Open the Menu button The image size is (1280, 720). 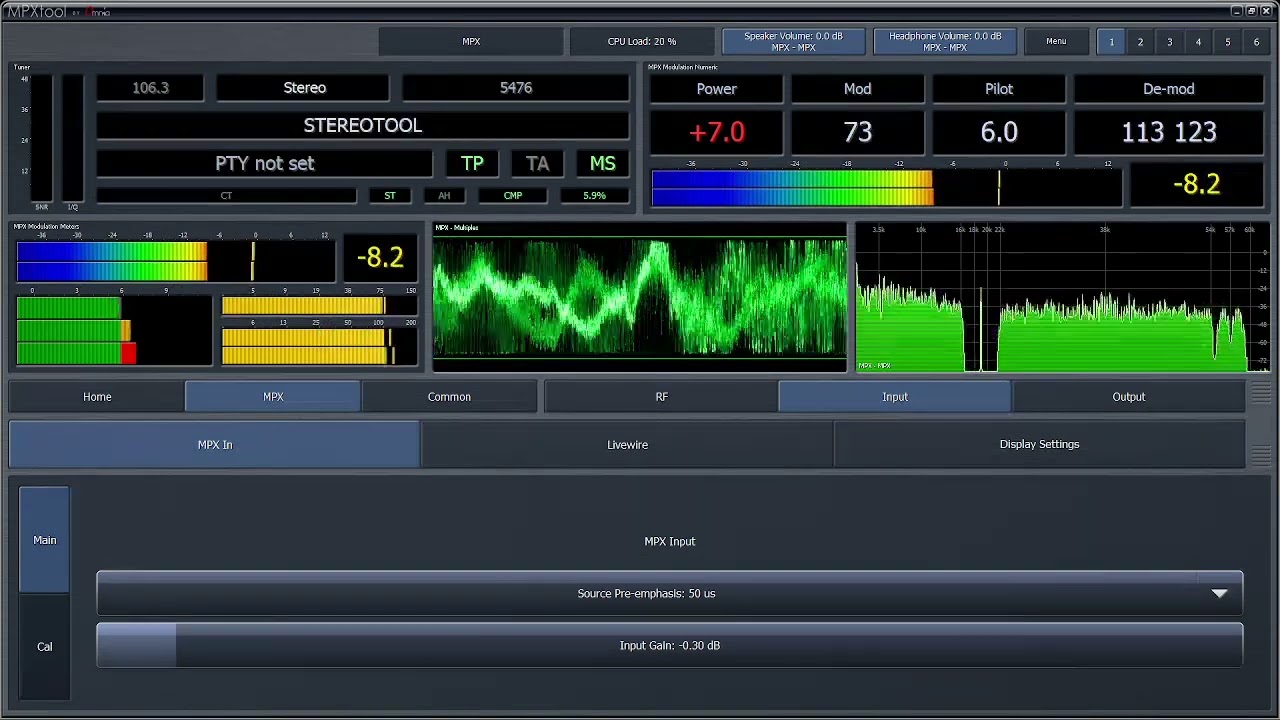(1056, 42)
